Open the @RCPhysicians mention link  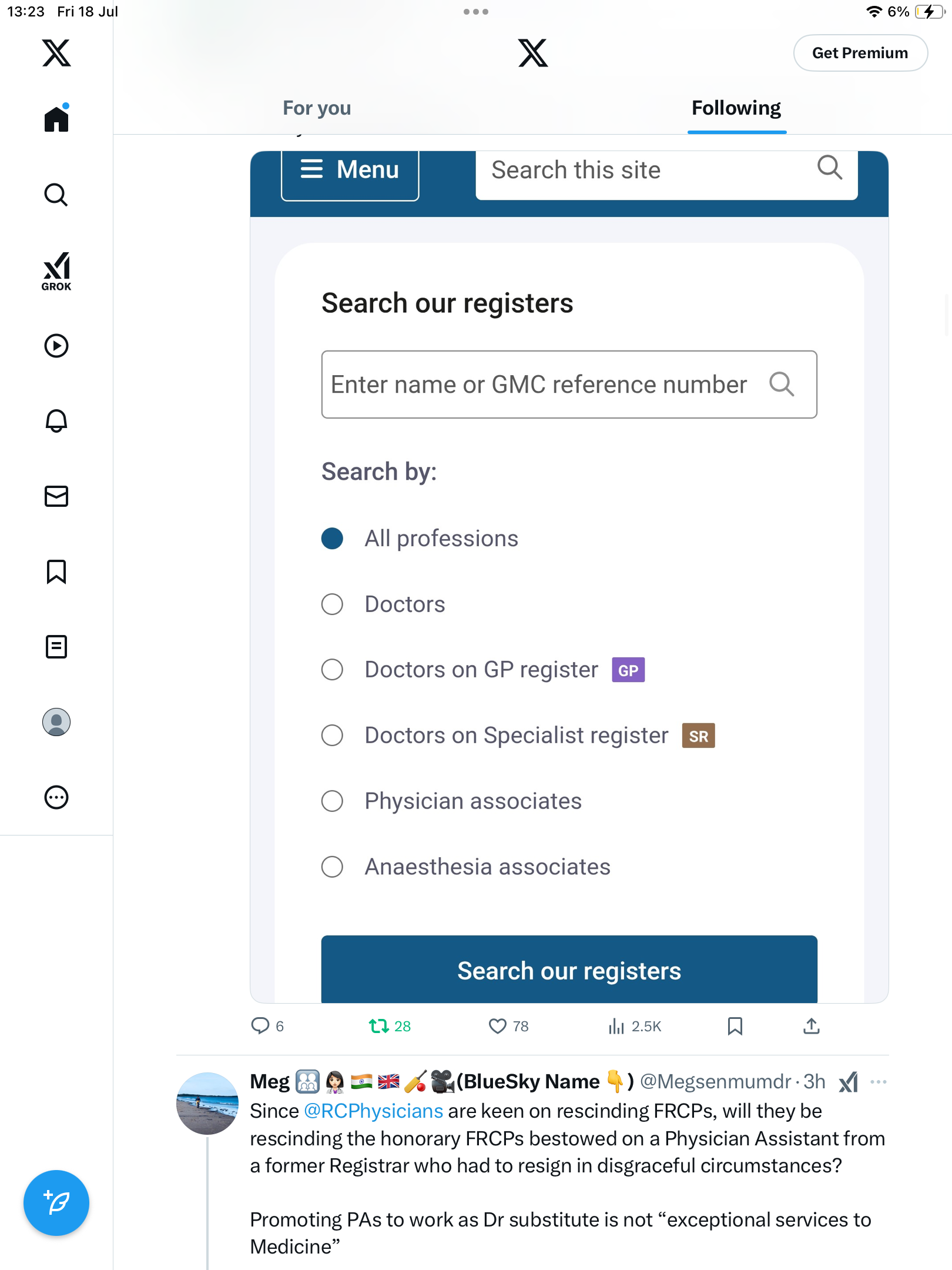click(x=374, y=1111)
